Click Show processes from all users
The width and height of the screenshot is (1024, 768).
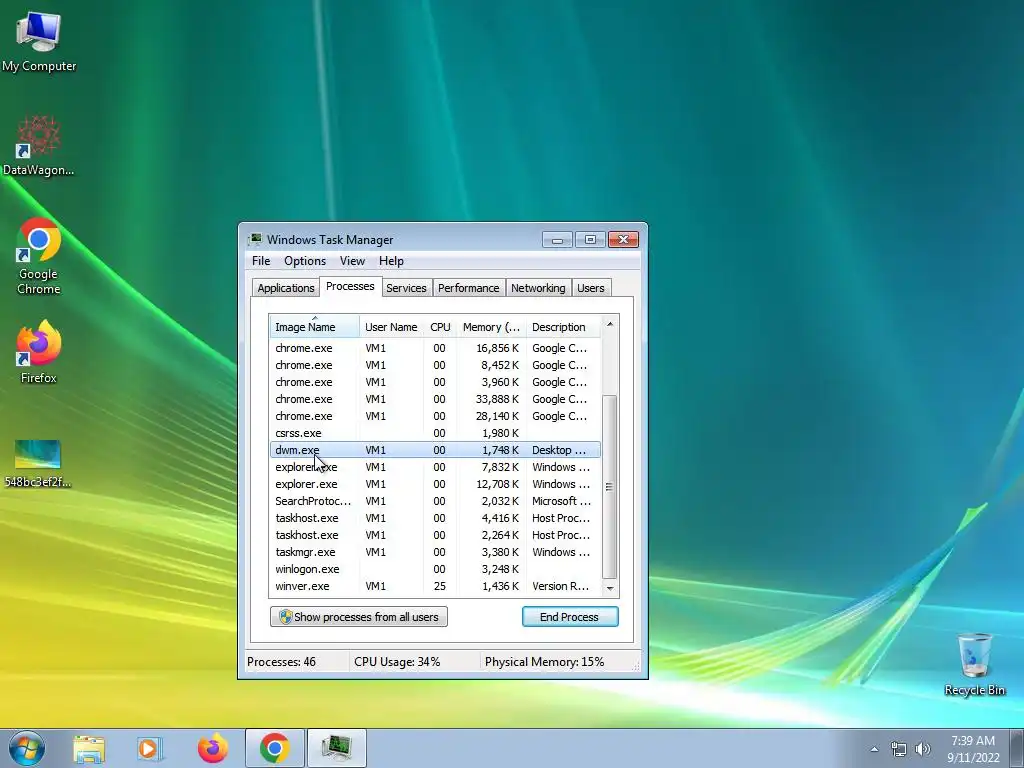[x=359, y=616]
